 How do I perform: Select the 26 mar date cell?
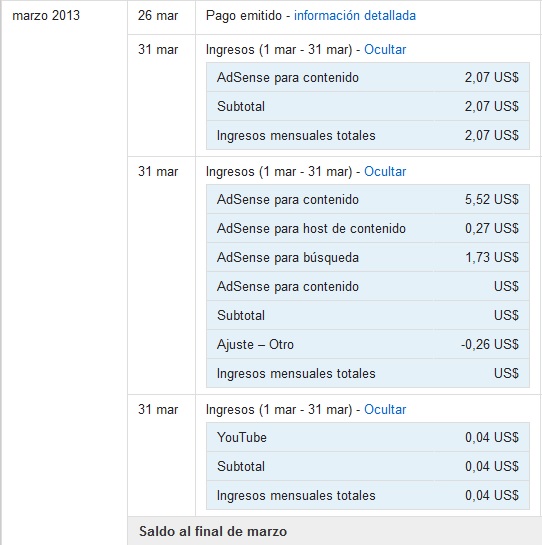pyautogui.click(x=158, y=16)
